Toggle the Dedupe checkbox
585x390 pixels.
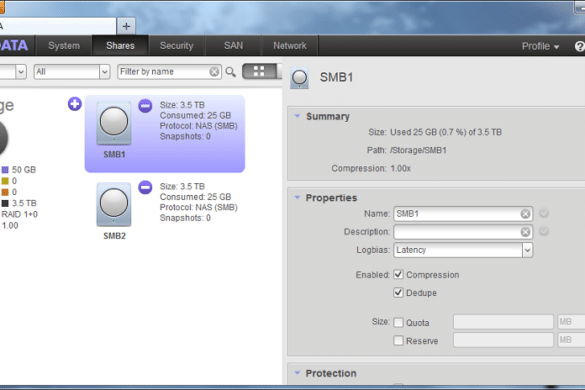(x=398, y=292)
